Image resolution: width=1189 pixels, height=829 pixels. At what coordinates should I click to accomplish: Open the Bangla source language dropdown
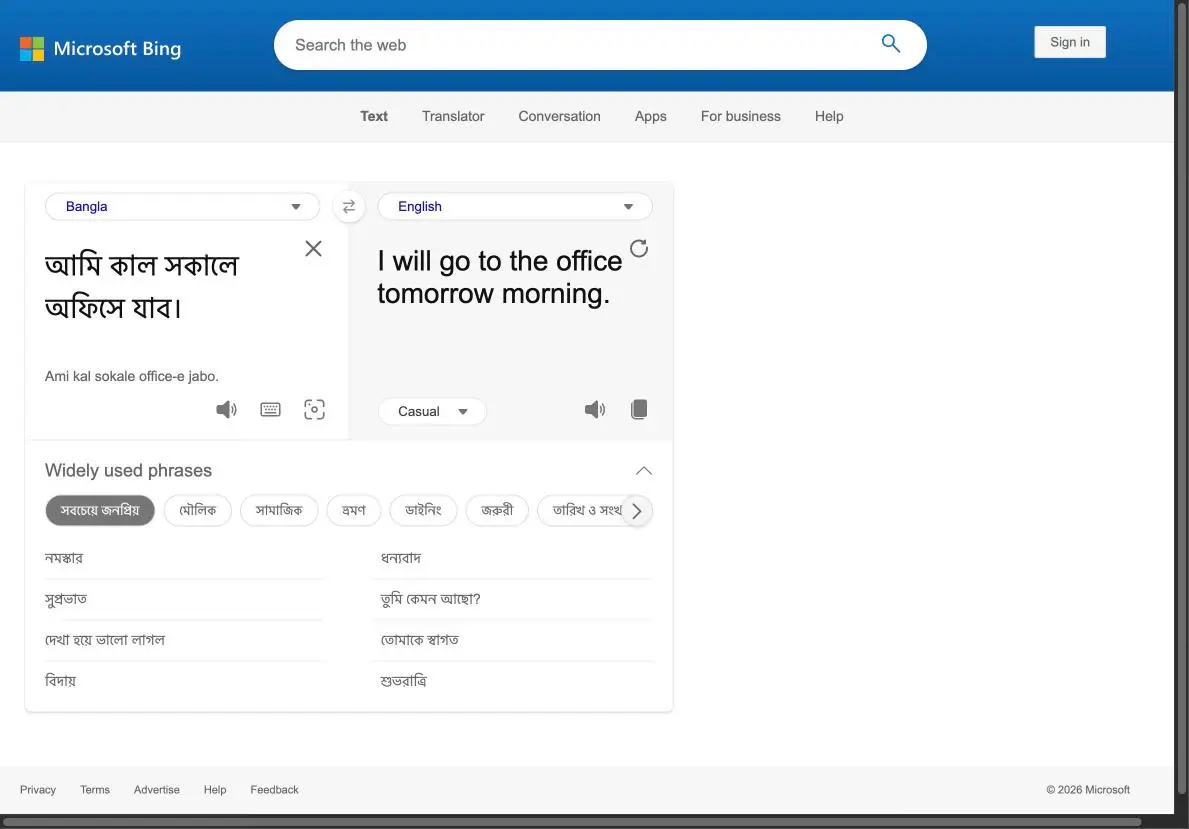click(182, 206)
